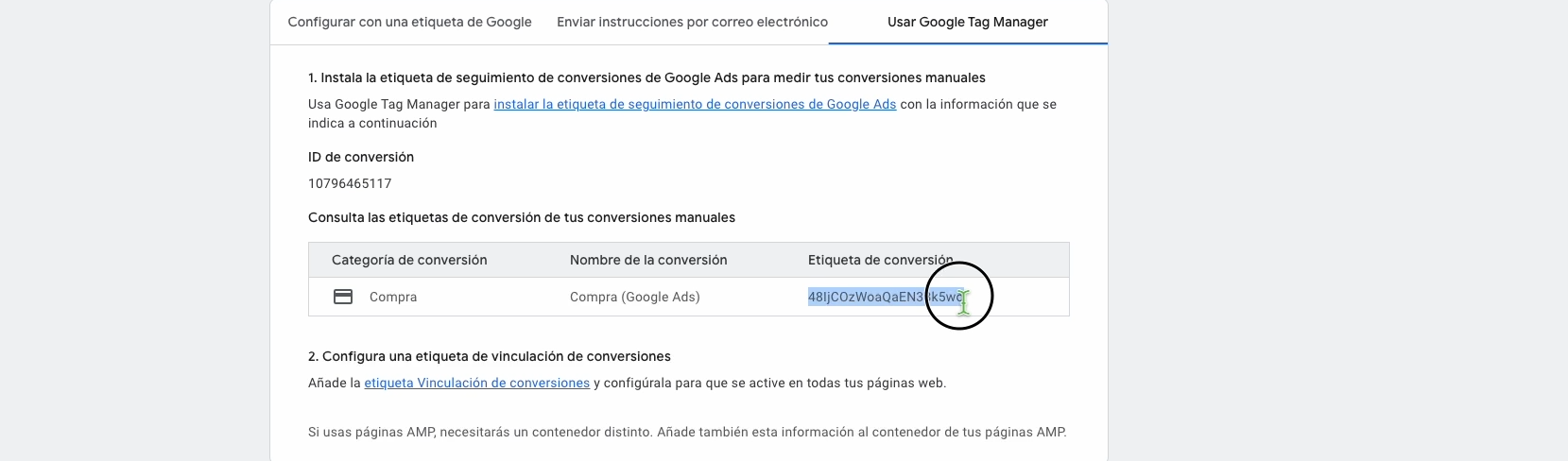Click the ID de conversión label
The height and width of the screenshot is (461, 1568).
coord(361,157)
